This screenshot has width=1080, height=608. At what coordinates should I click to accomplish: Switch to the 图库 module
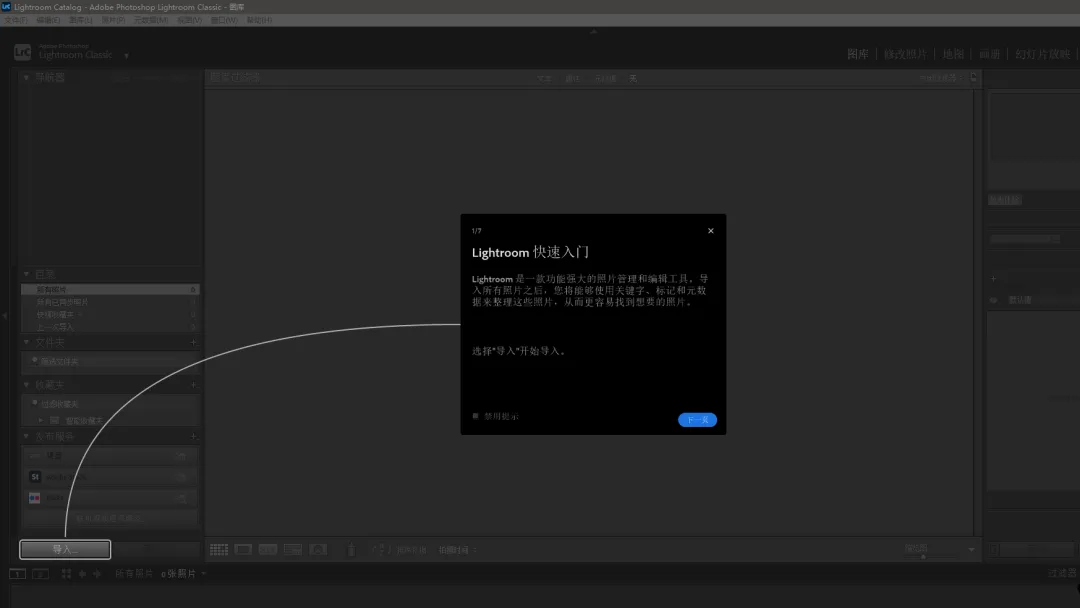tap(858, 54)
